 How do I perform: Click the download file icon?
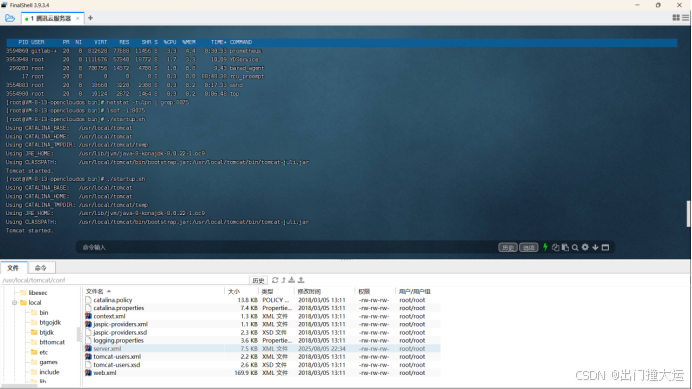(292, 280)
